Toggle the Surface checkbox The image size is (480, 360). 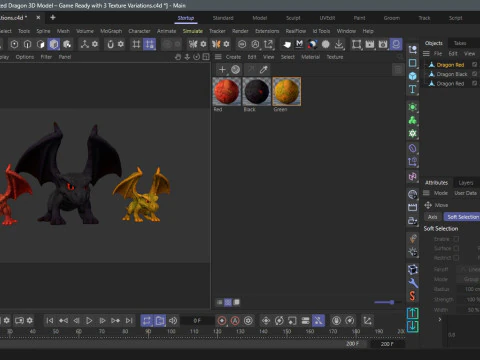coord(456,248)
